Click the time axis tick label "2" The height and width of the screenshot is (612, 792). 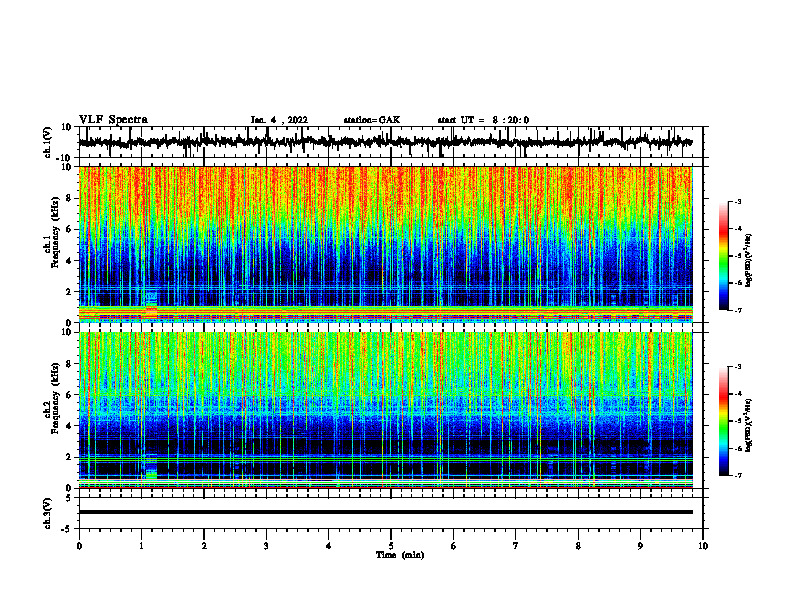click(x=204, y=546)
